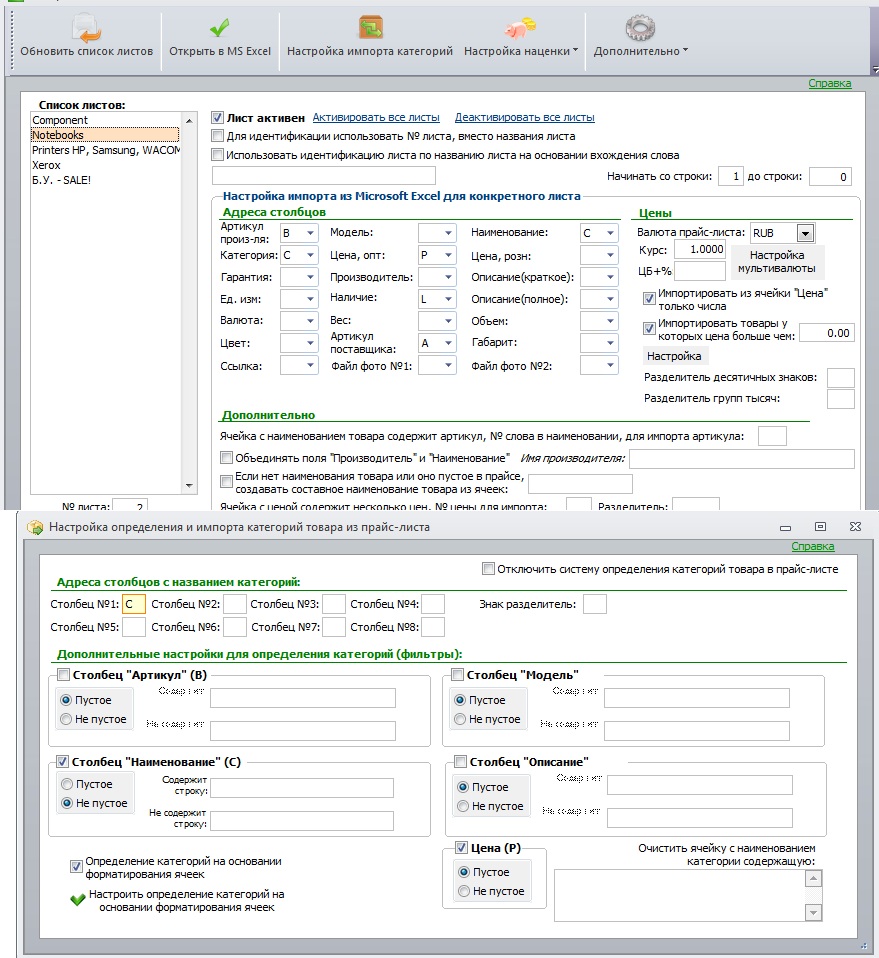Click the sheet list scrollbar down arrow
This screenshot has width=879, height=958.
click(x=189, y=486)
